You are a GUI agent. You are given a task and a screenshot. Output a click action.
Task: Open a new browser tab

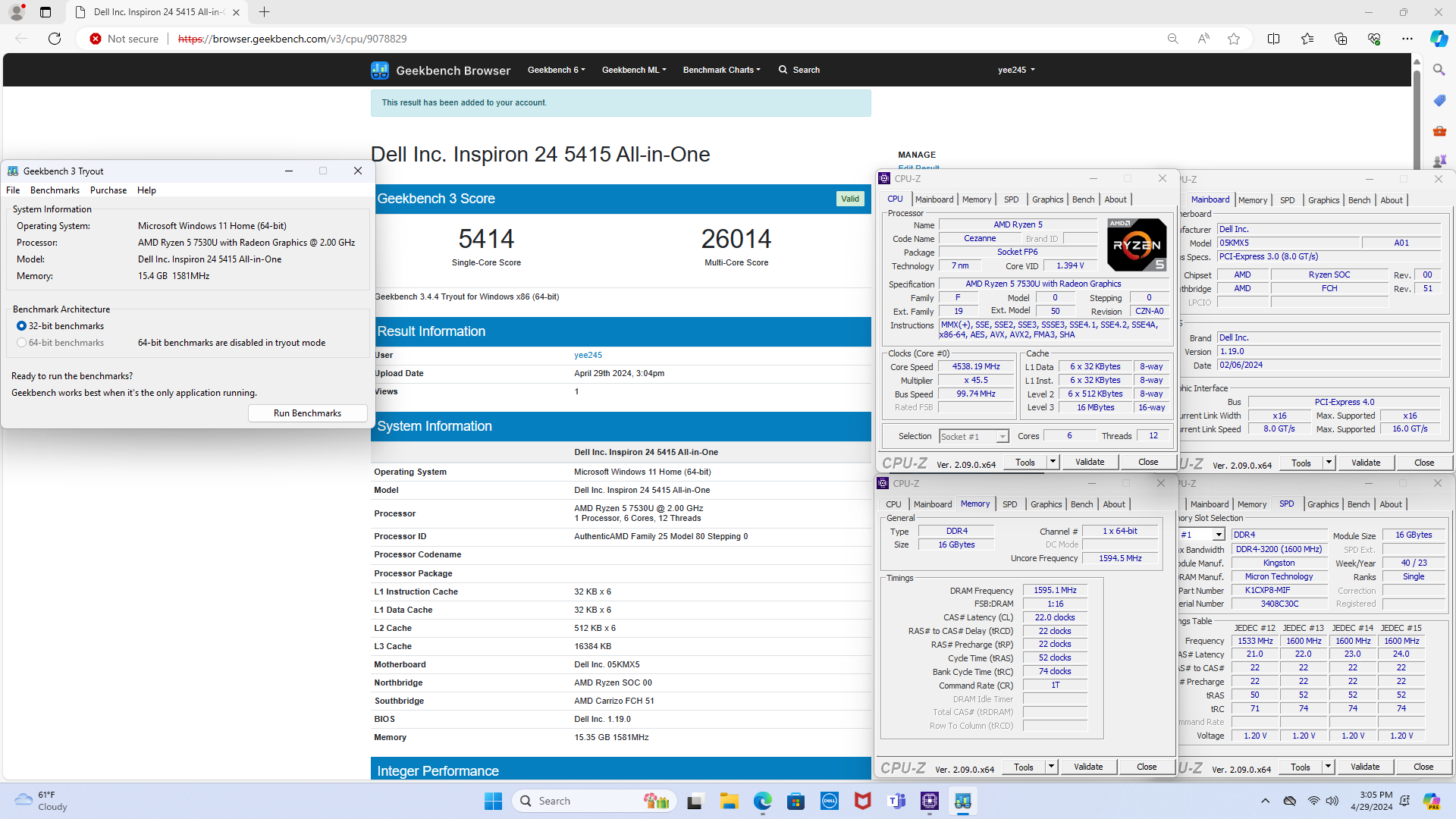tap(264, 12)
